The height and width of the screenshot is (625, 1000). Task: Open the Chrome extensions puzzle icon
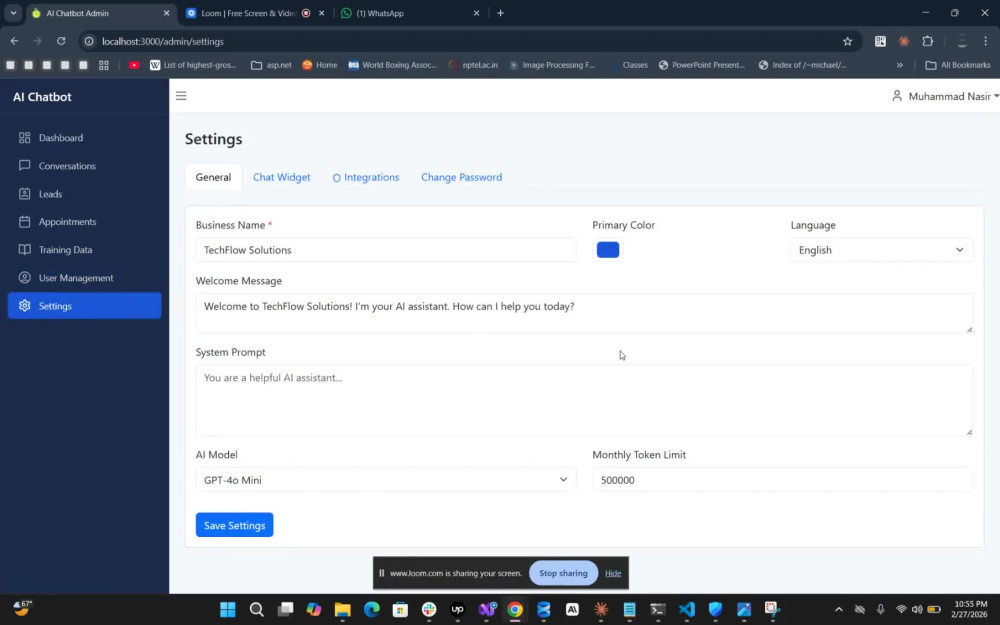pyautogui.click(x=928, y=41)
